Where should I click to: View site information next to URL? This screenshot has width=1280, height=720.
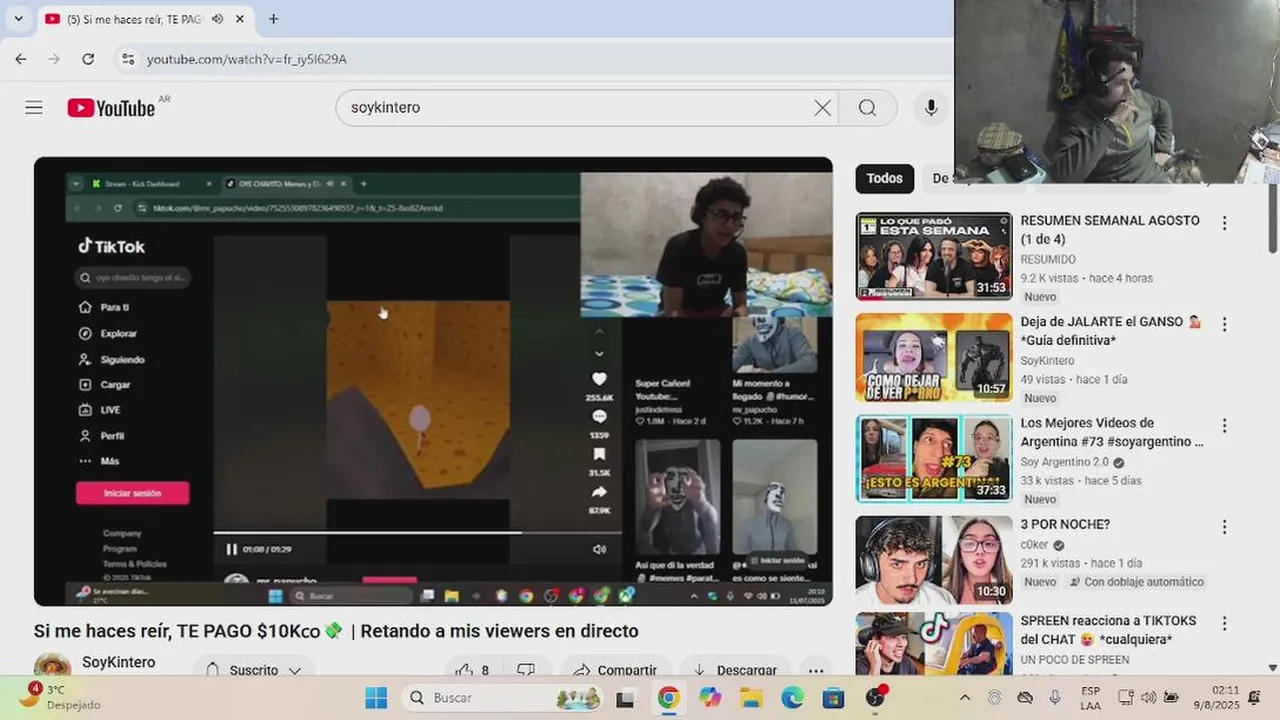click(128, 59)
